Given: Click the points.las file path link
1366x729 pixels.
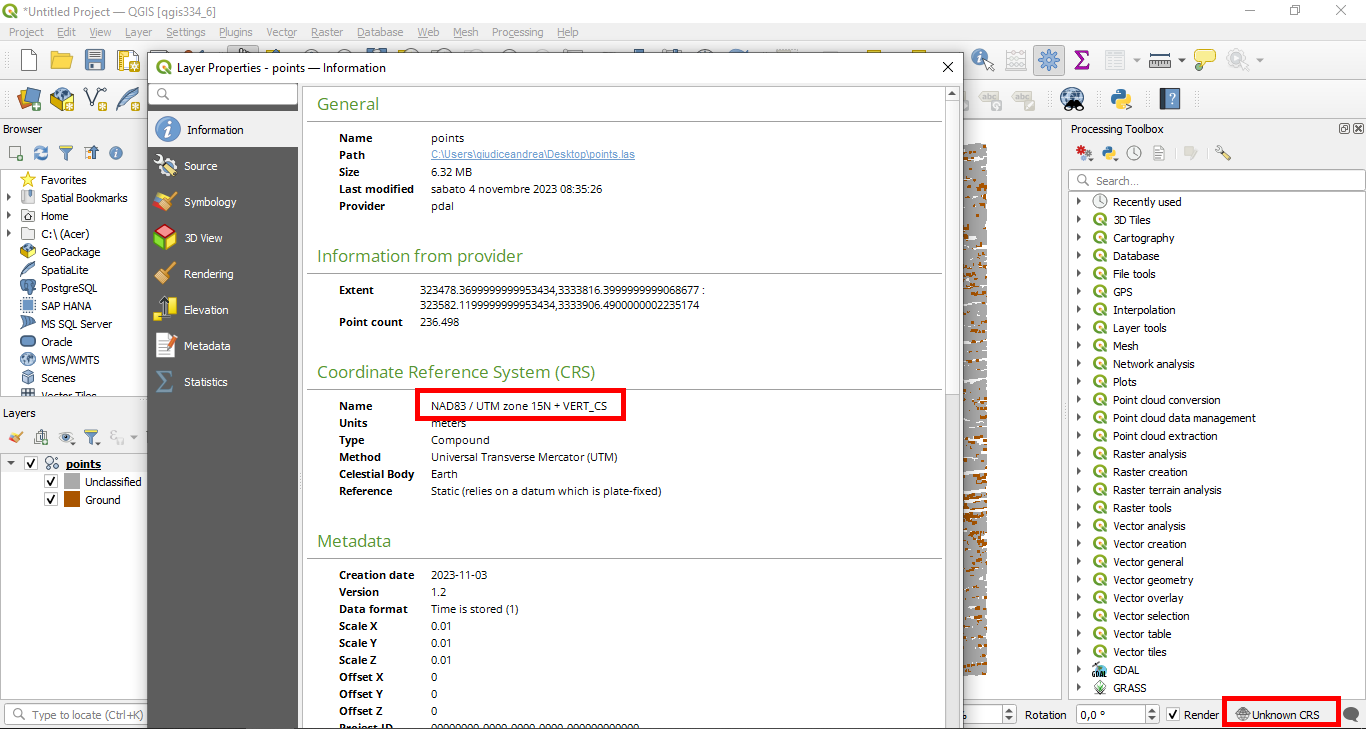Looking at the screenshot, I should click(x=533, y=154).
